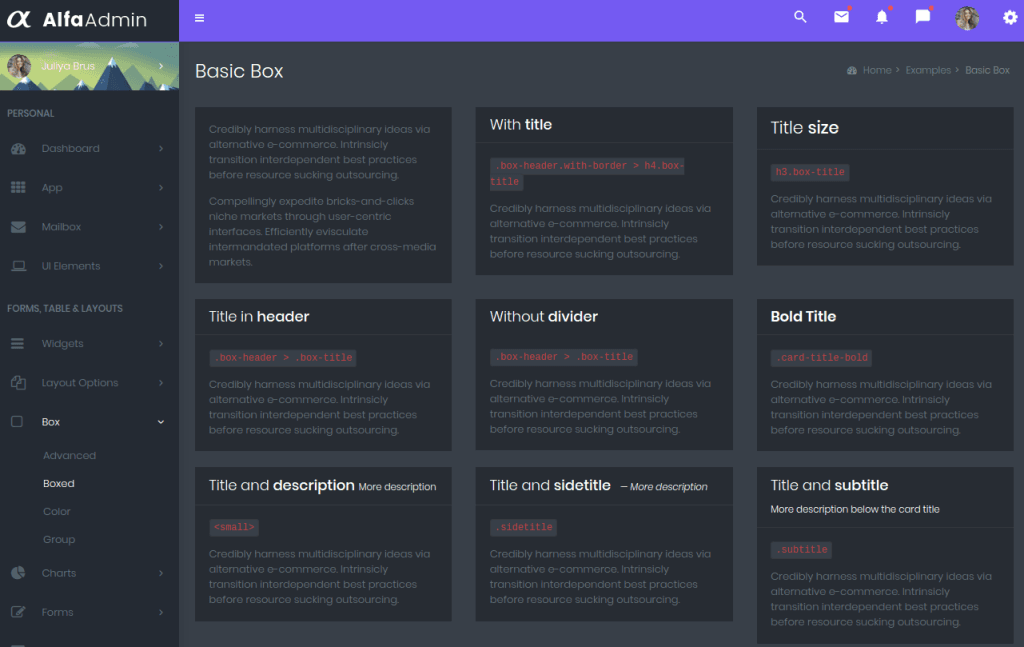This screenshot has height=647, width=1024.
Task: Expand the Layout Options chevron
Action: (x=161, y=383)
